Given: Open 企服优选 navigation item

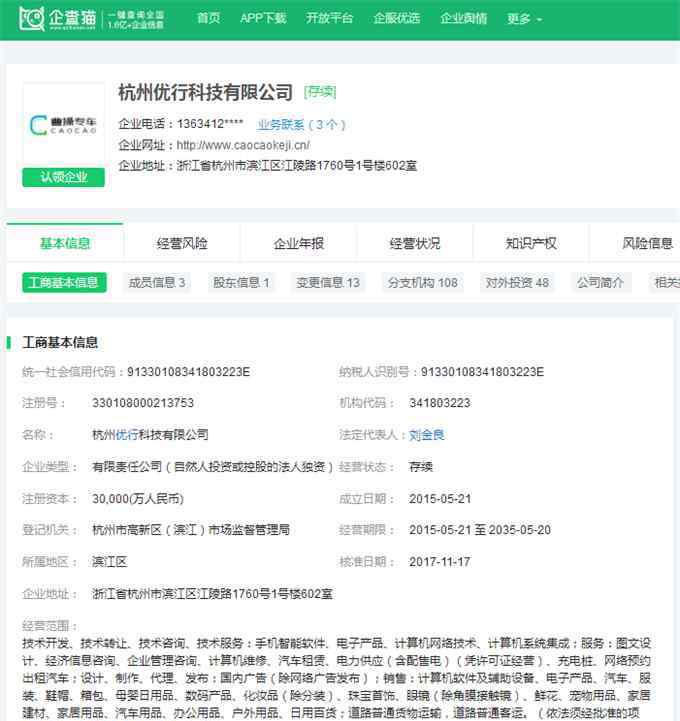Looking at the screenshot, I should click(396, 18).
